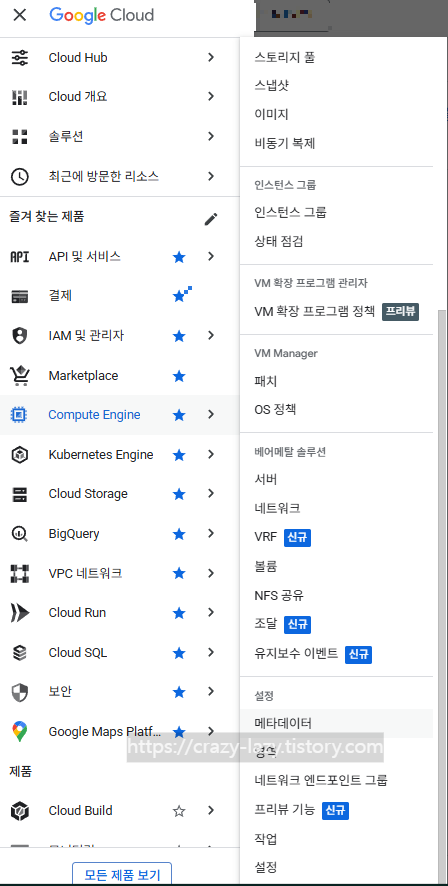The width and height of the screenshot is (448, 886).
Task: Click the Marketplace shopping cart icon
Action: (20, 376)
